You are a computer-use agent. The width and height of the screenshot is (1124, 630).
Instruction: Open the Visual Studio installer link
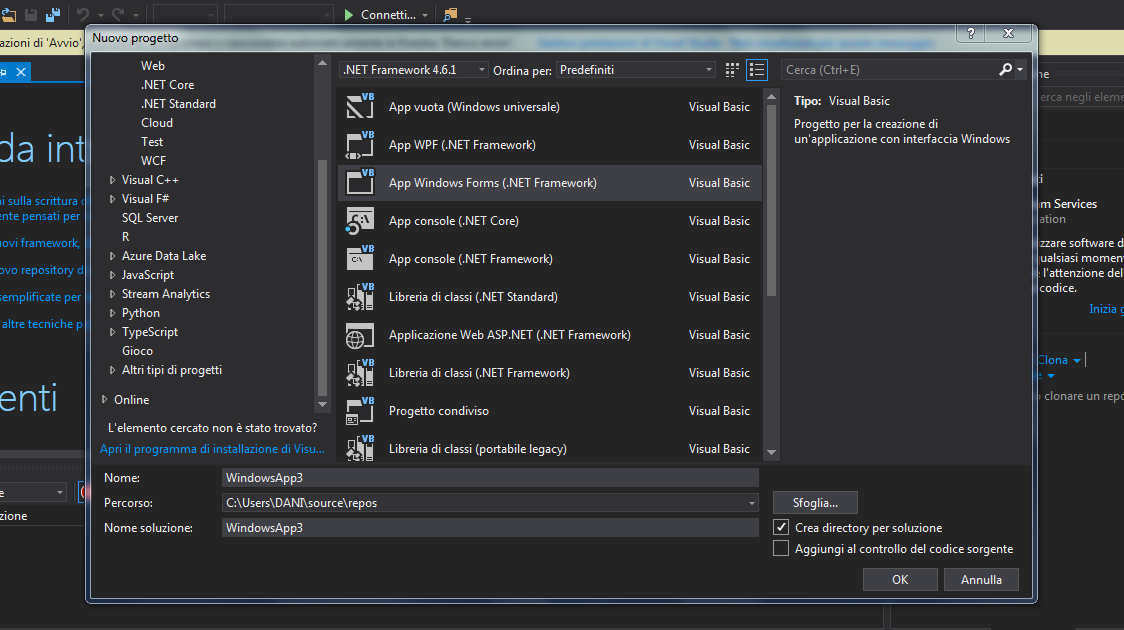coord(212,449)
